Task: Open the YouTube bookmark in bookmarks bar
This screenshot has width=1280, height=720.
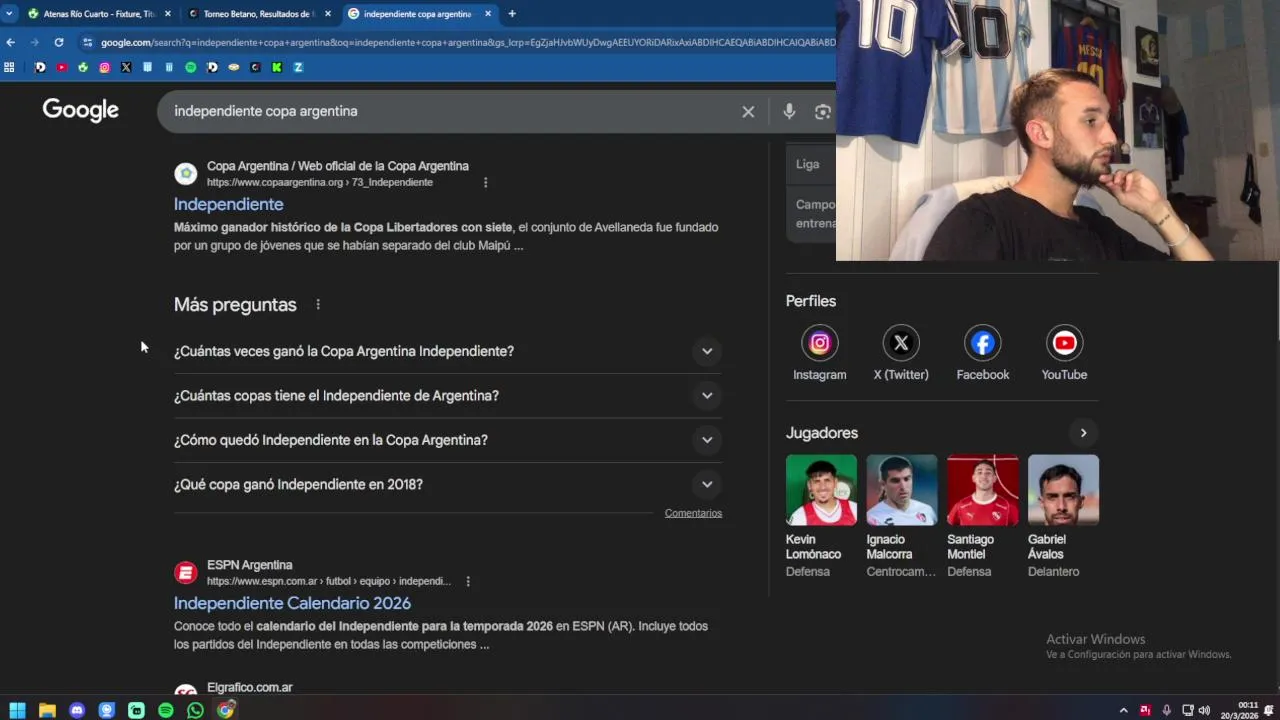Action: [x=61, y=67]
